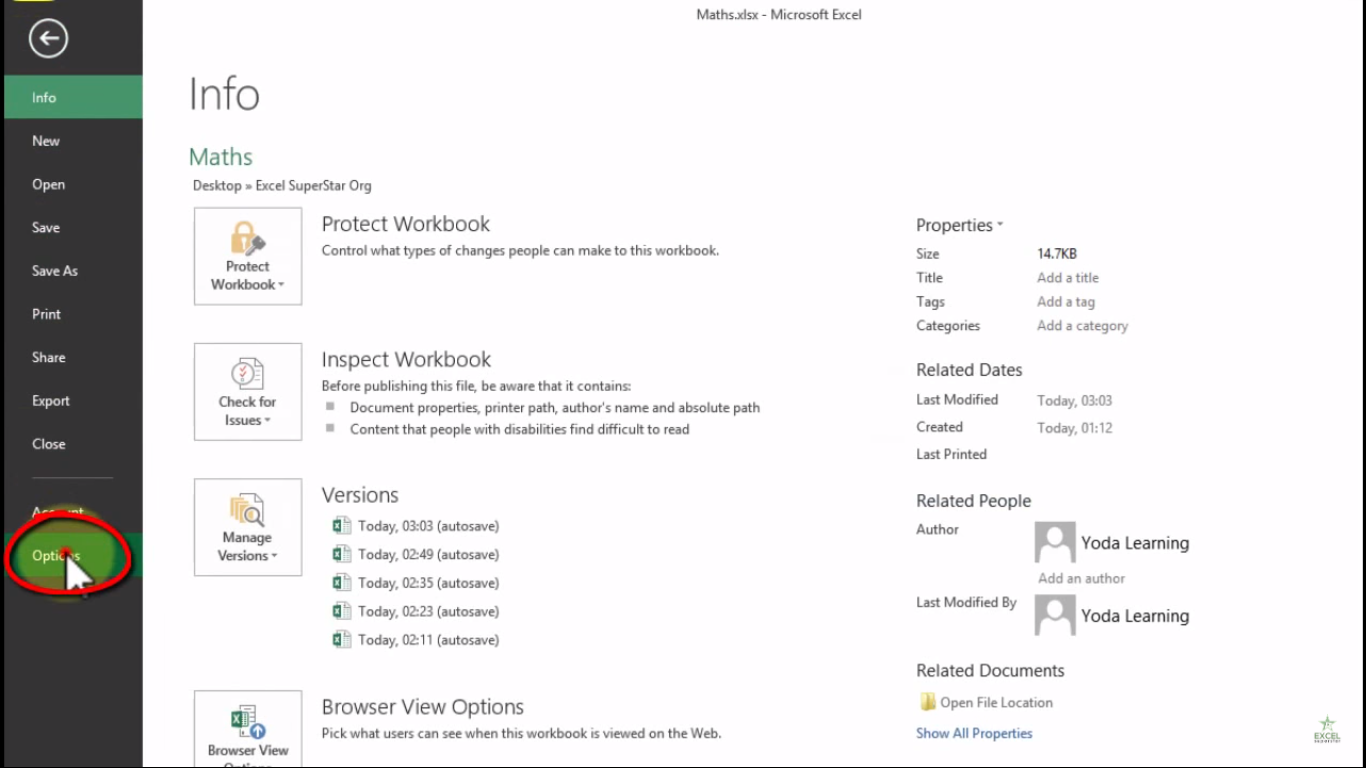Screen dimensions: 1366x768
Task: Click the Last Modified By avatar icon
Action: 1055,615
